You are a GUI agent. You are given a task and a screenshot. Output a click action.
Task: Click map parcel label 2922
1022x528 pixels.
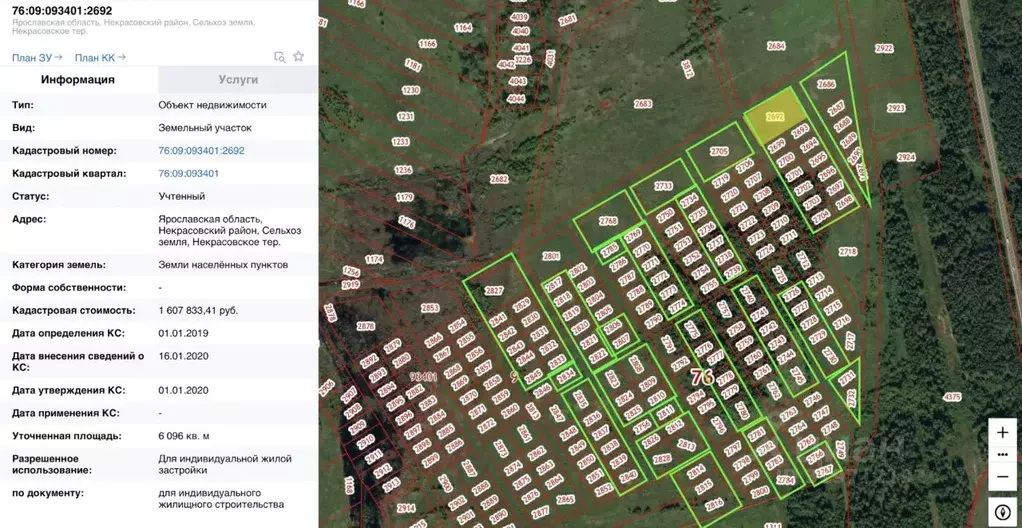(x=884, y=48)
